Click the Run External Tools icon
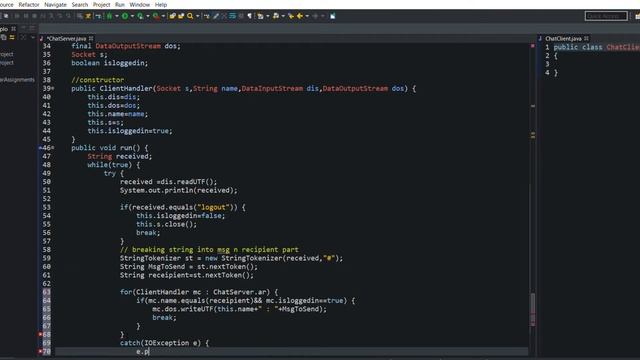640x360 pixels. click(x=156, y=16)
